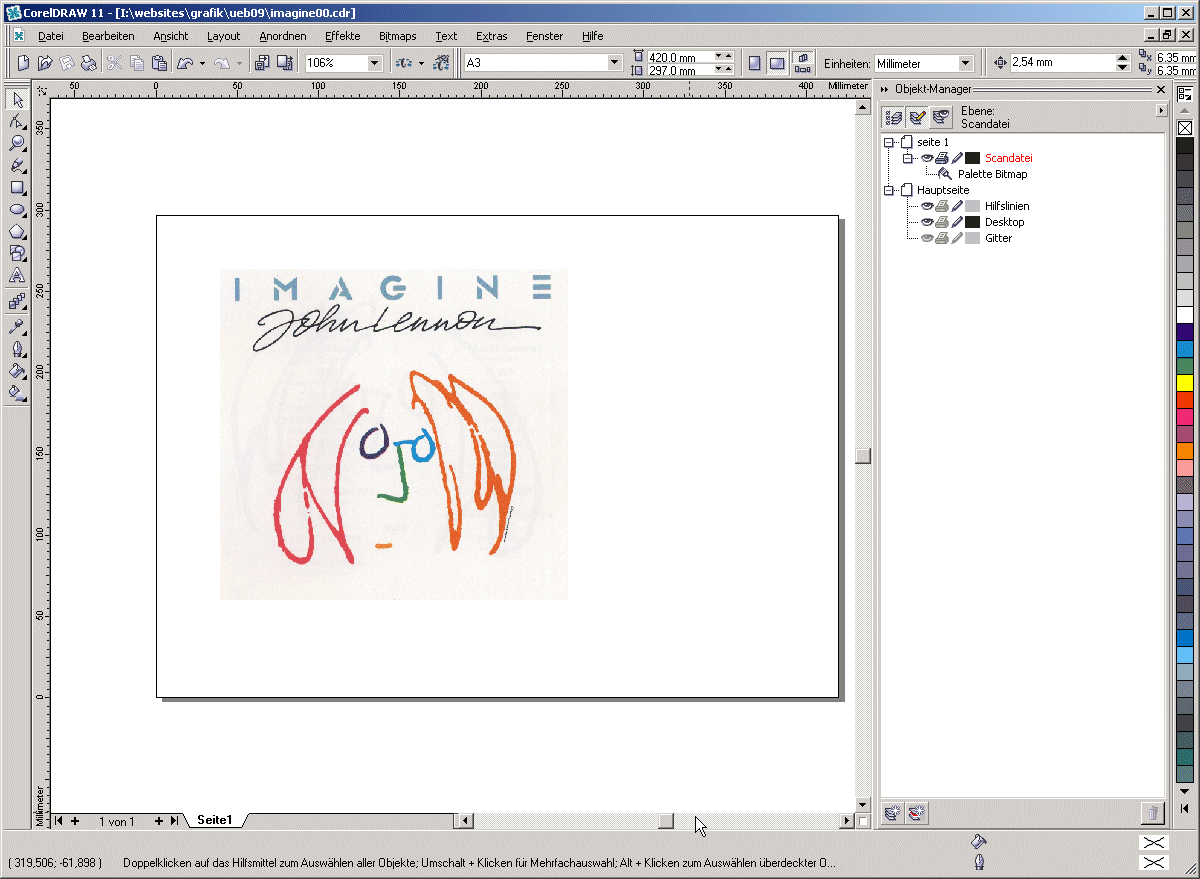Select the Shape (Form) tool
The width and height of the screenshot is (1200, 879).
tap(17, 121)
